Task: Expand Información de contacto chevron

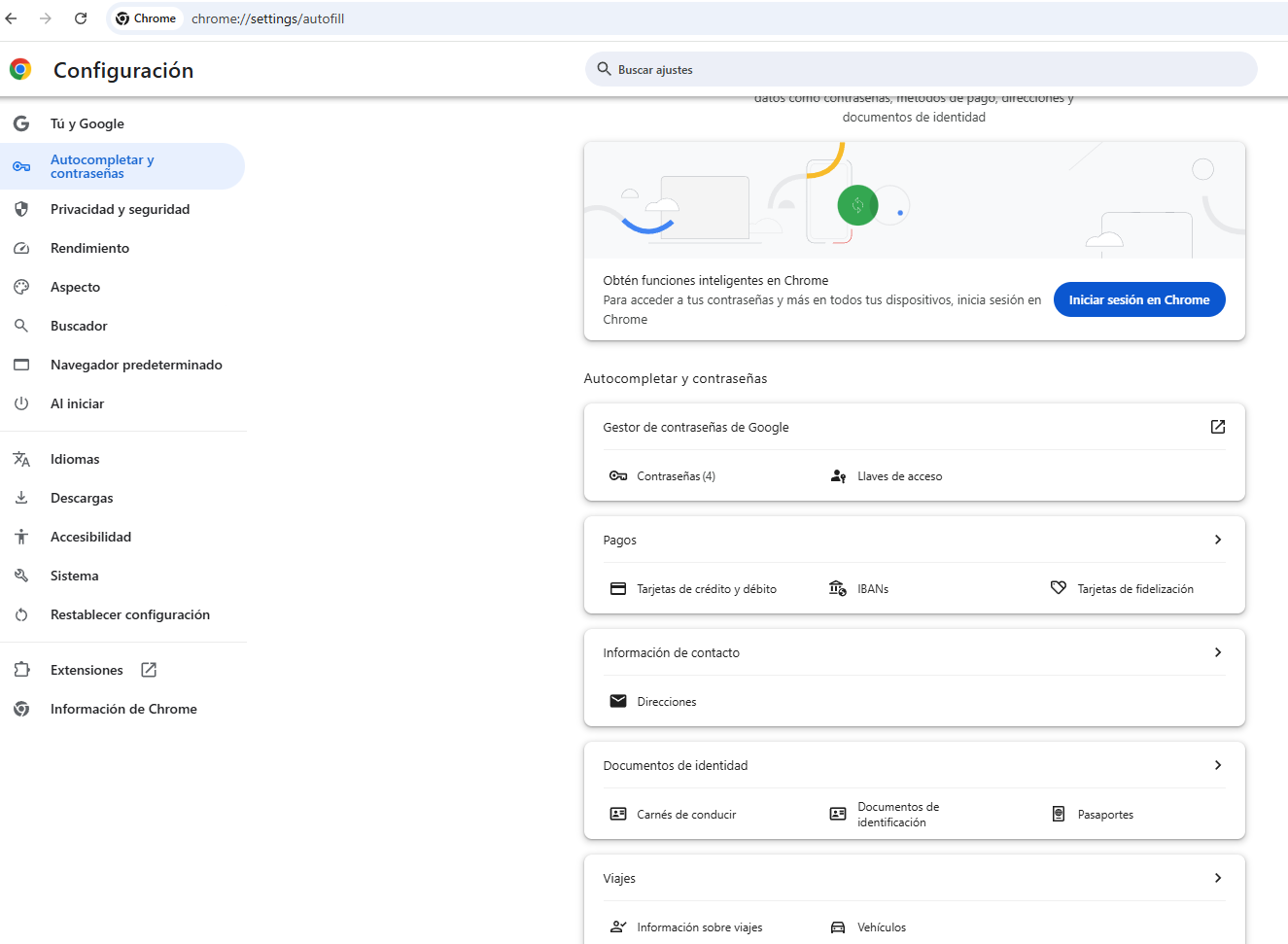Action: pyautogui.click(x=1218, y=652)
